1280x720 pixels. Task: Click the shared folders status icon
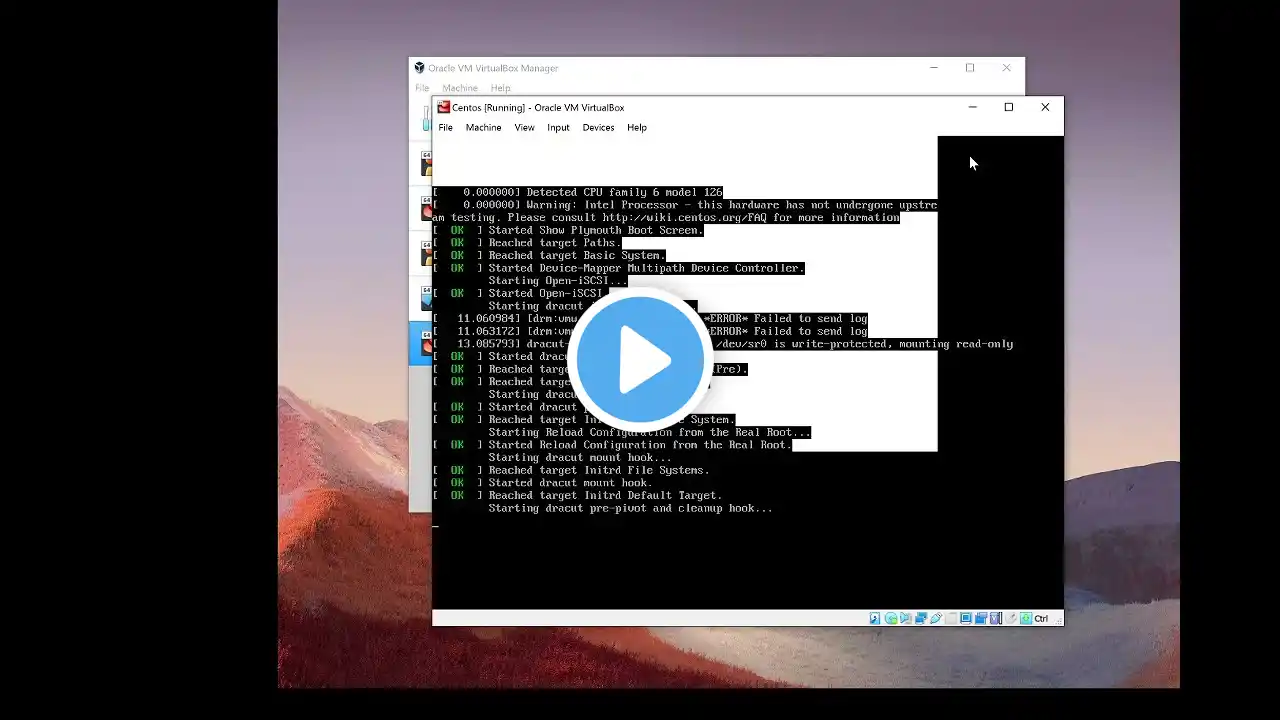coord(951,618)
